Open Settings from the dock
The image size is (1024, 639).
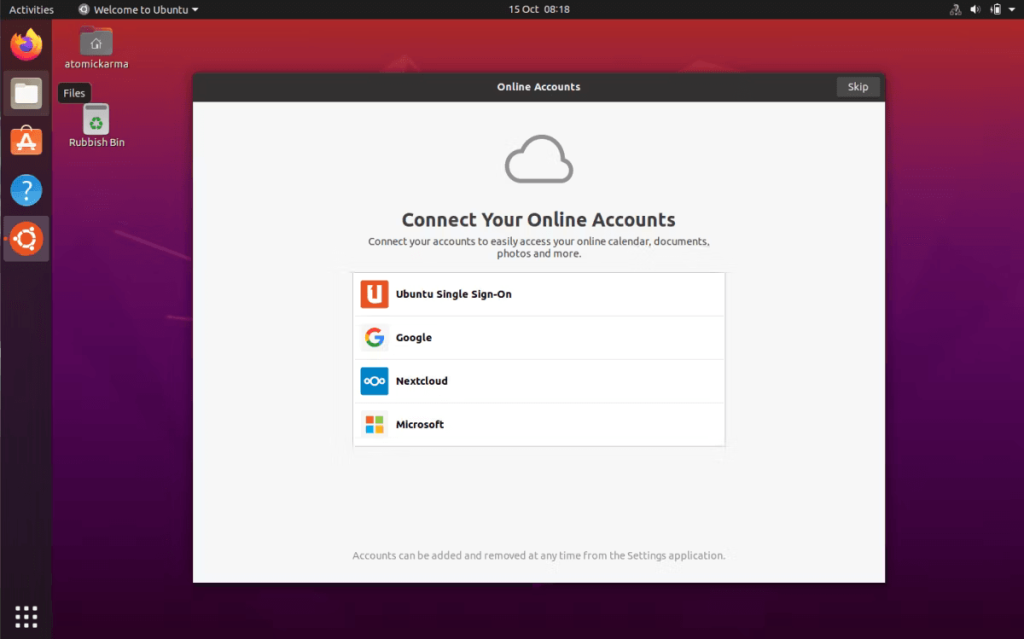[x=25, y=238]
